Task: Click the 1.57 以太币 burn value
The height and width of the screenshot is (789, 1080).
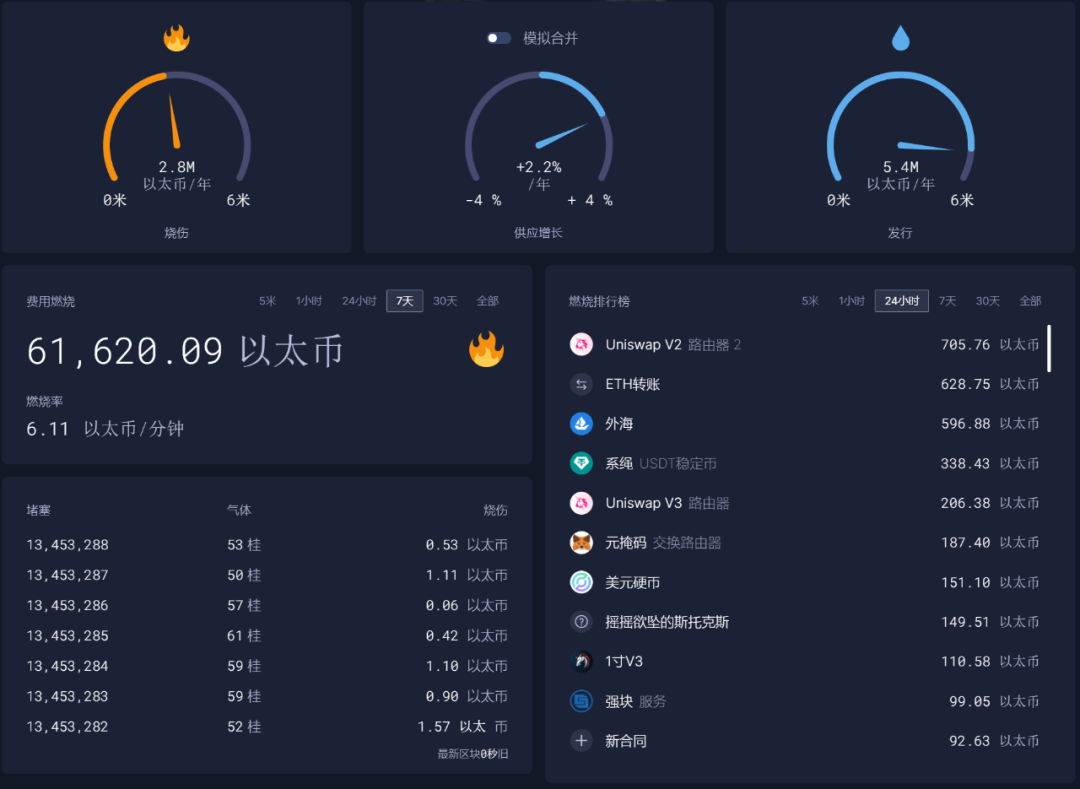Action: (462, 726)
